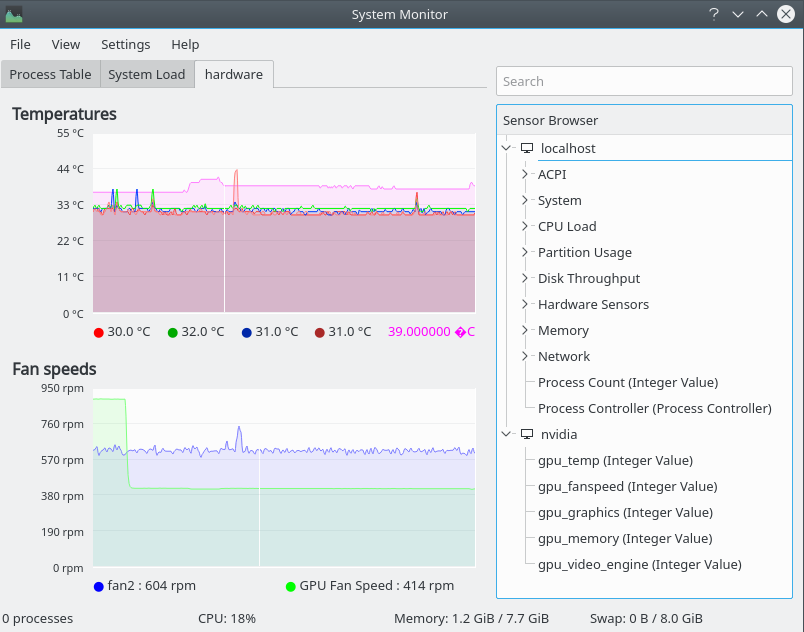Image resolution: width=804 pixels, height=632 pixels.
Task: Click the Sensor Browser column header
Action: (x=644, y=120)
